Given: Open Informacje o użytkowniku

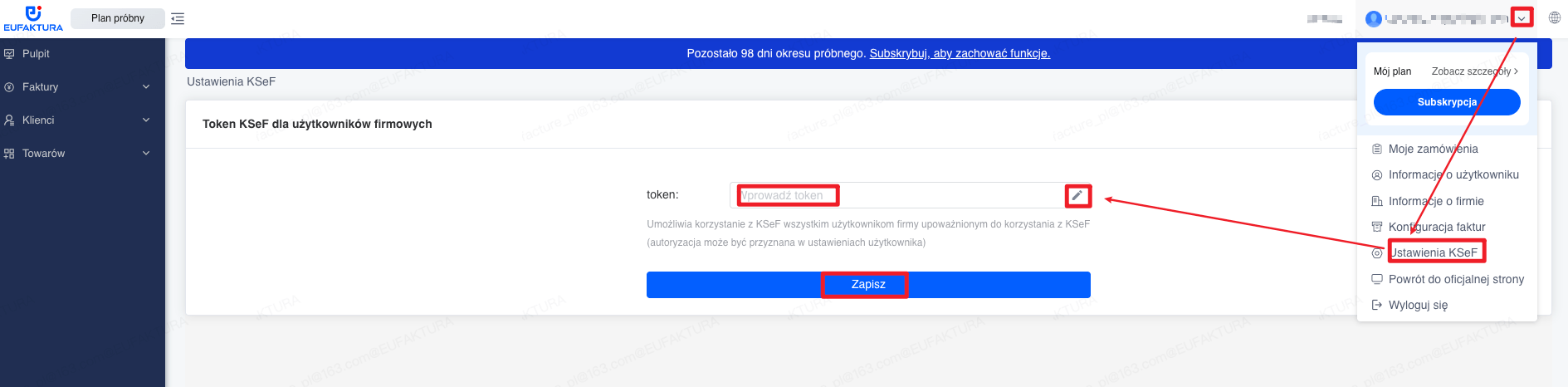Looking at the screenshot, I should pos(1447,174).
